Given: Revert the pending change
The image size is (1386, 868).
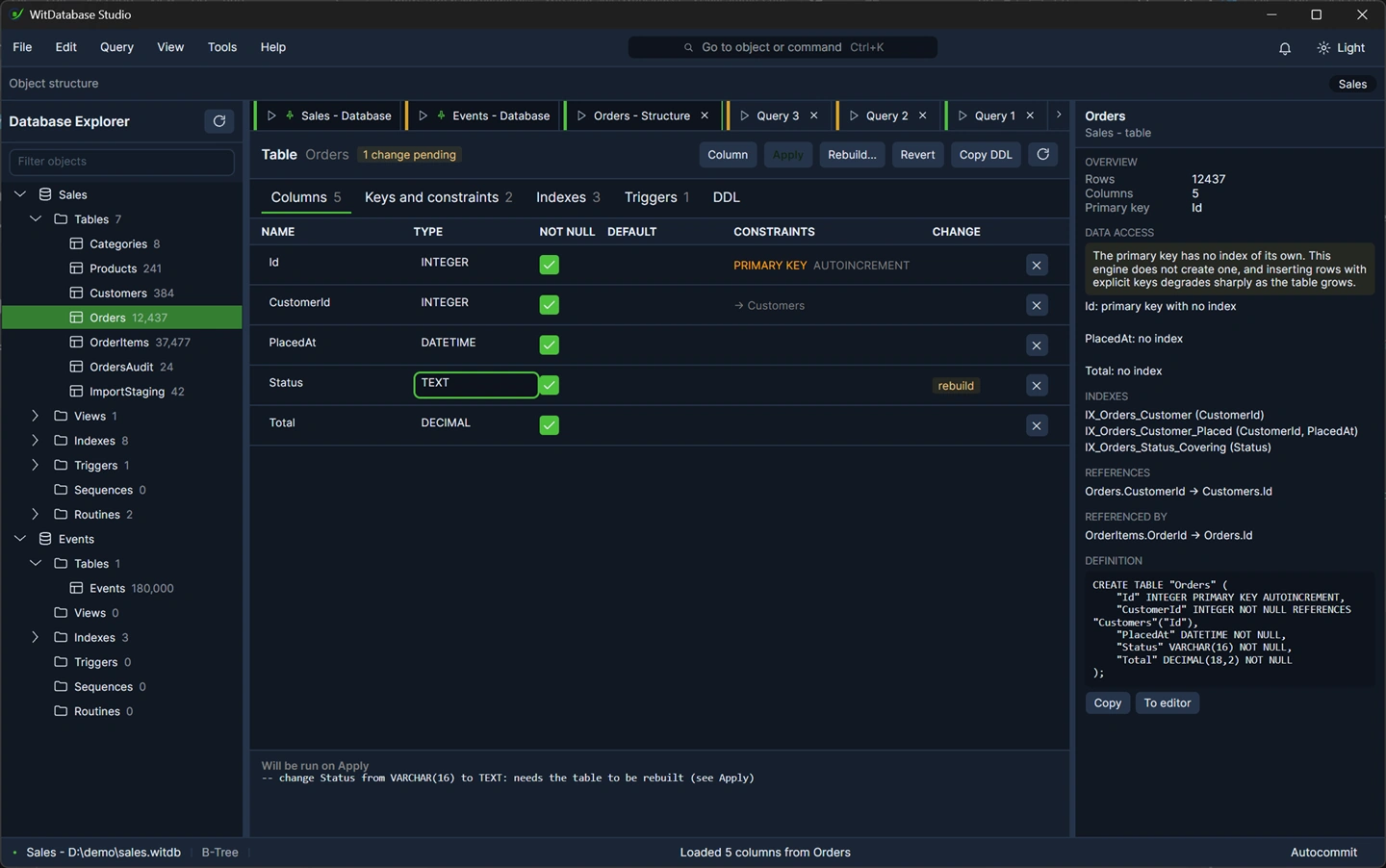Looking at the screenshot, I should 917,155.
